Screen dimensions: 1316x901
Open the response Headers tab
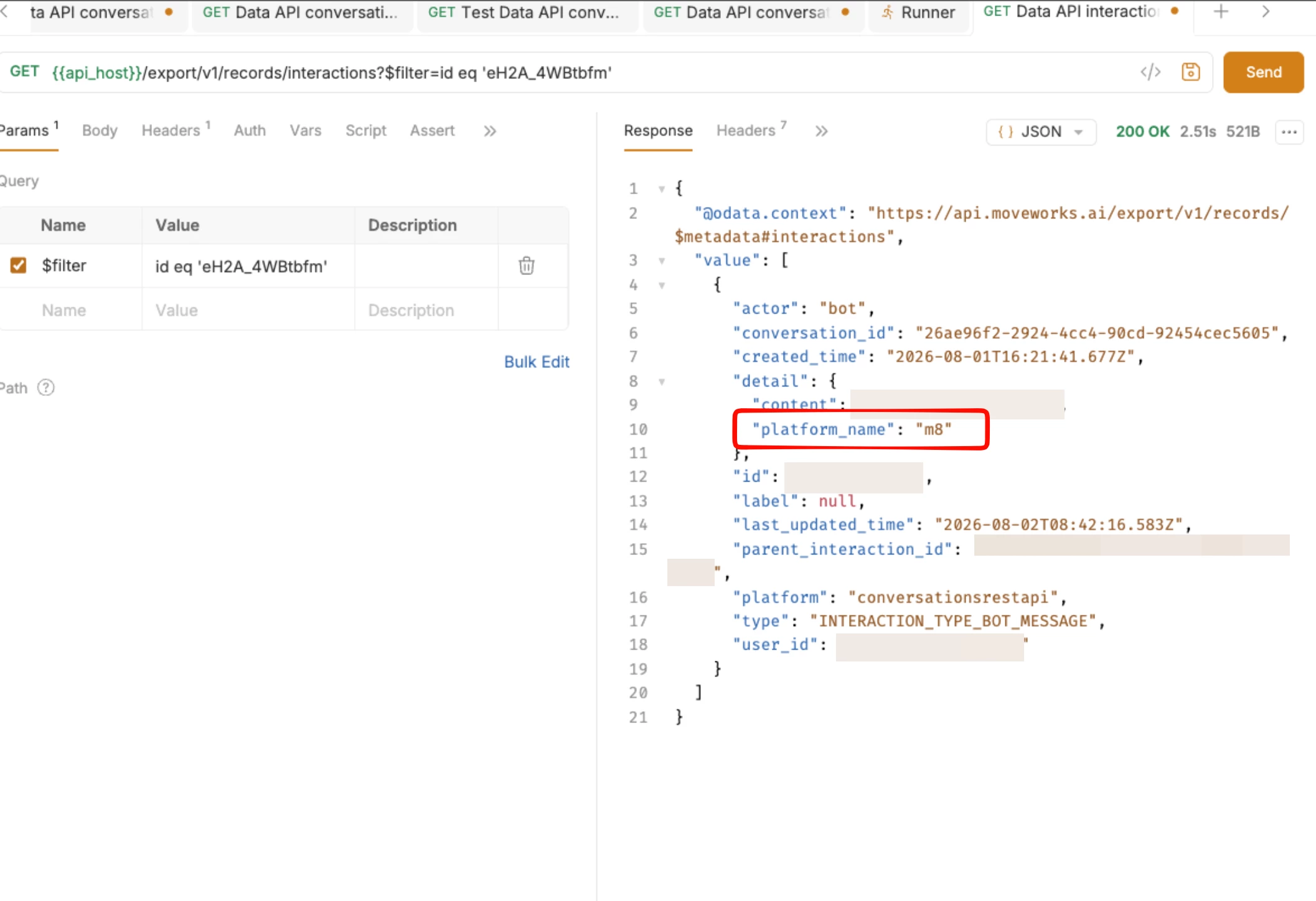(751, 131)
